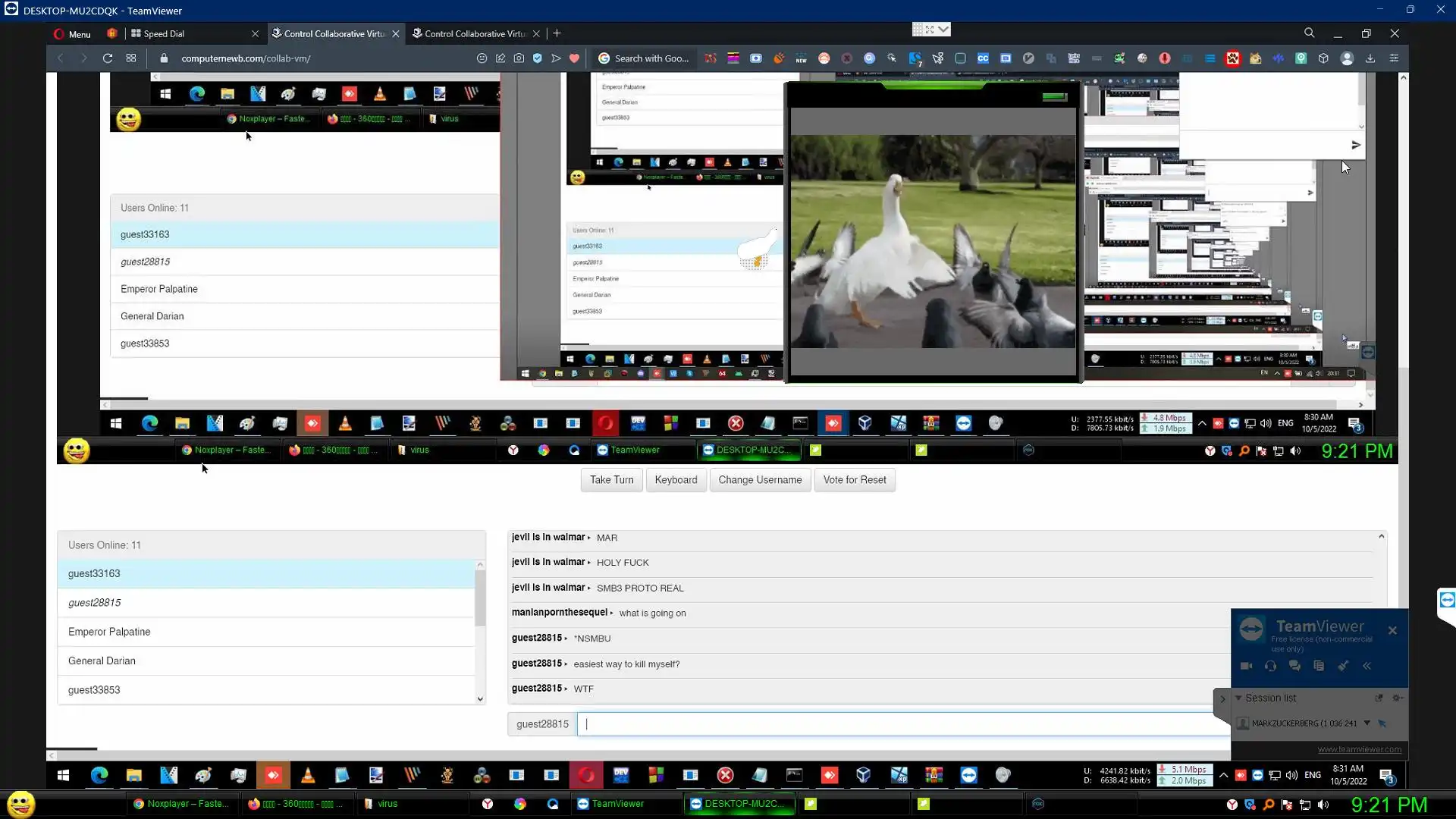Click the Vote for Reset button
Image resolution: width=1456 pixels, height=819 pixels.
pyautogui.click(x=855, y=480)
